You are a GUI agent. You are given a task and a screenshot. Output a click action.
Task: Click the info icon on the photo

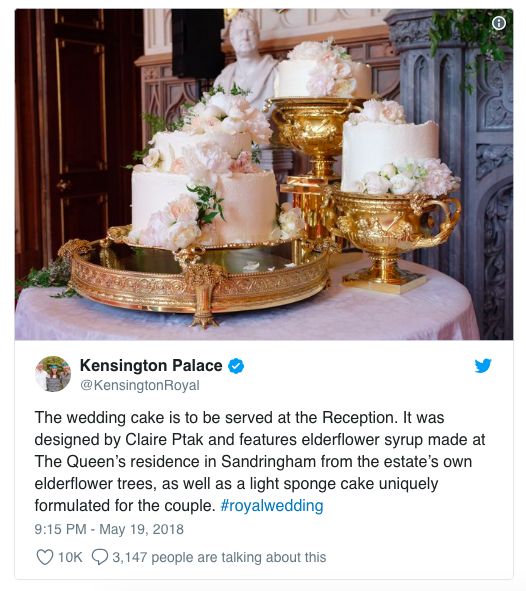click(499, 23)
